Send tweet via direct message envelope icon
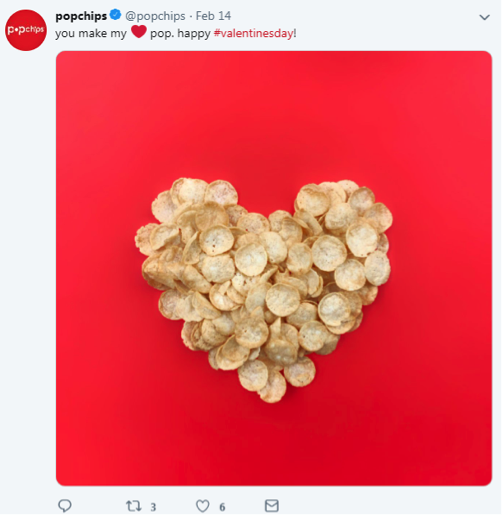 (272, 505)
